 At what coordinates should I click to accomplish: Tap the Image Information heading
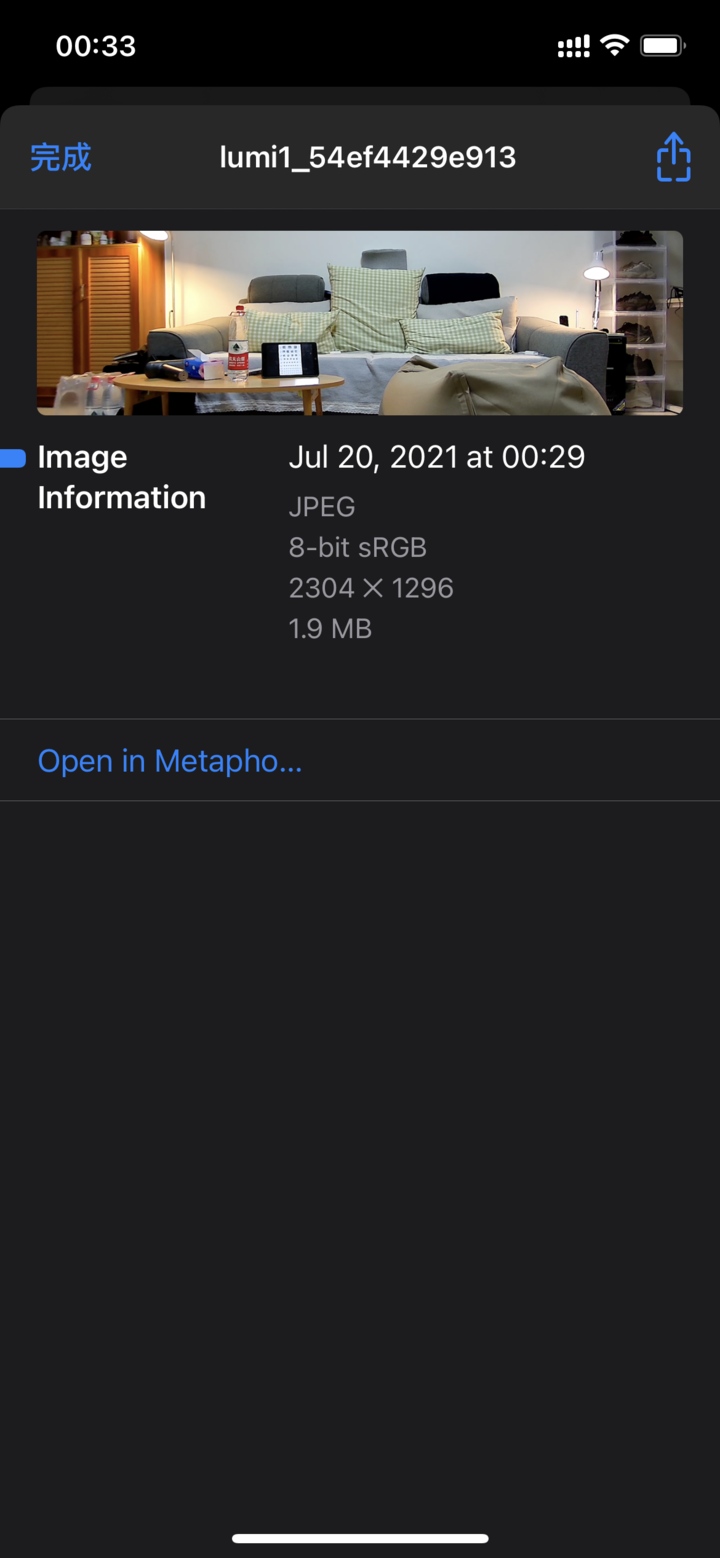pos(122,477)
